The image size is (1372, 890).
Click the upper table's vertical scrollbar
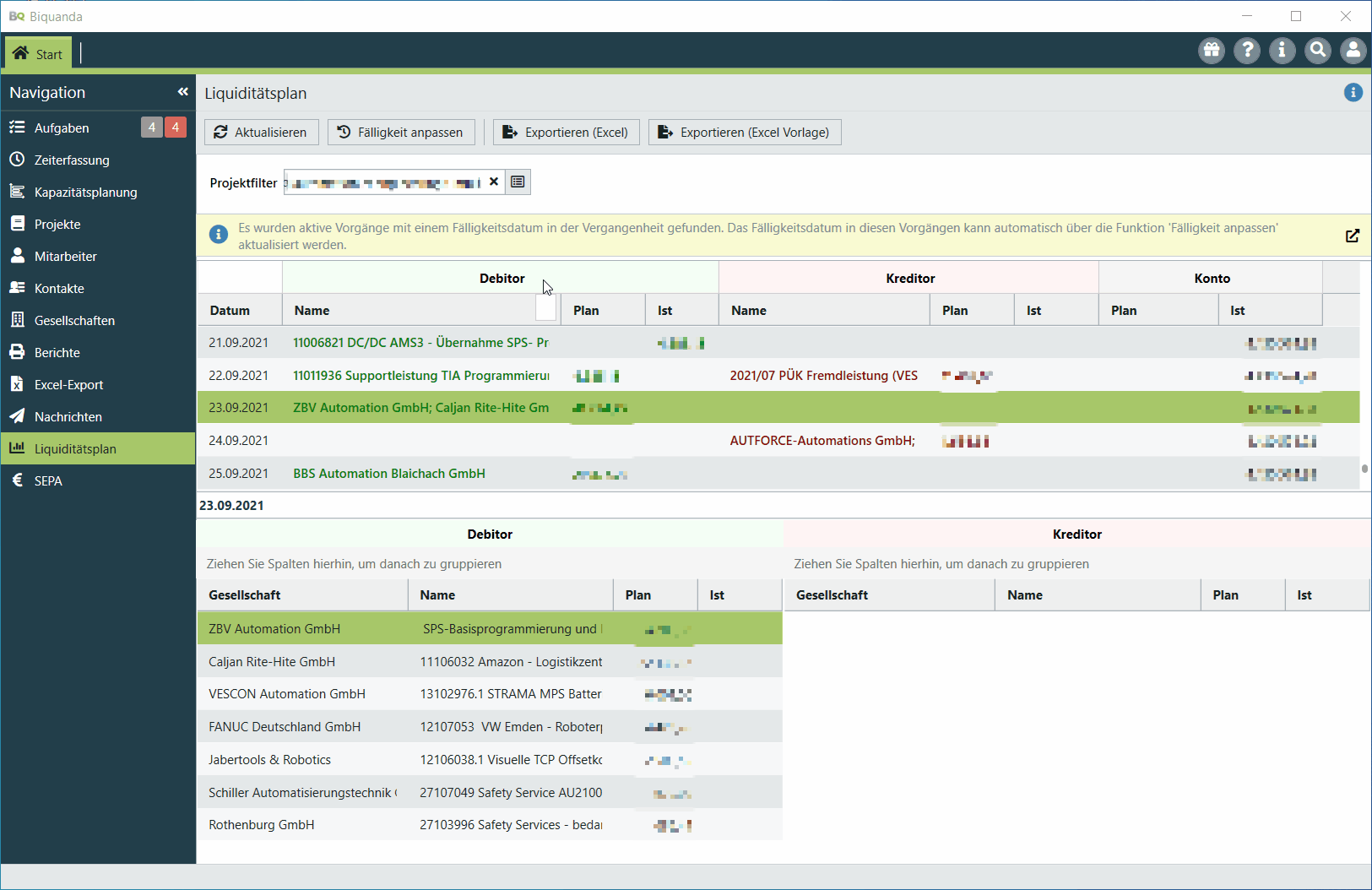pos(1364,468)
